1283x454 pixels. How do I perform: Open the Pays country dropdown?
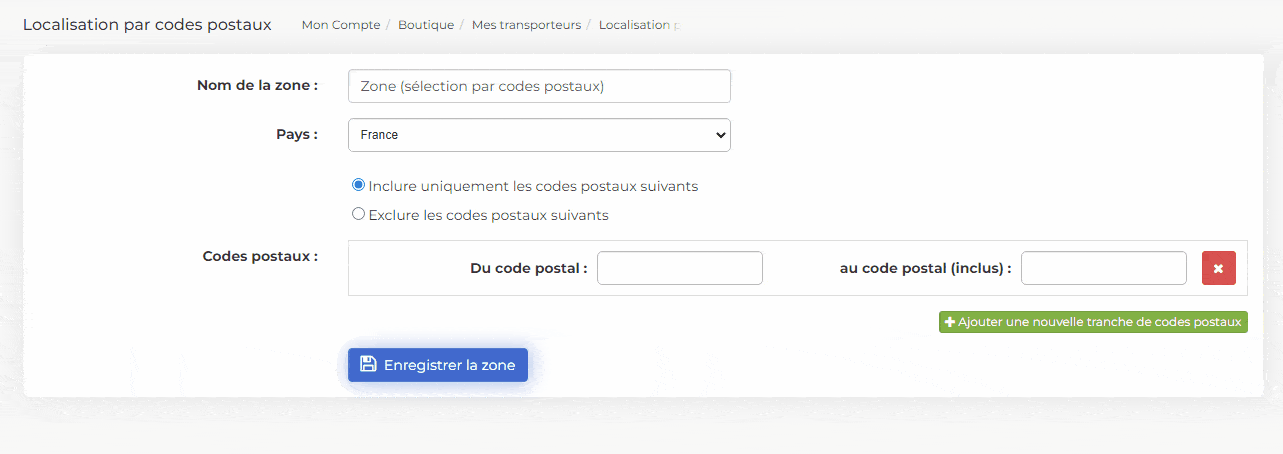(538, 135)
